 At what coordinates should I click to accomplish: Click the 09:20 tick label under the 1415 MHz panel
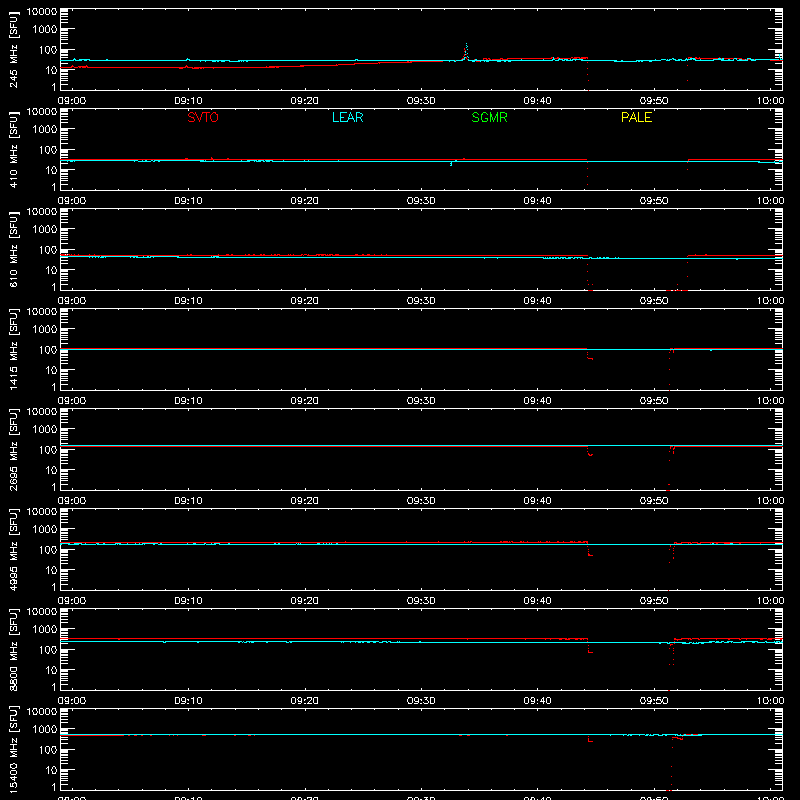pos(305,401)
